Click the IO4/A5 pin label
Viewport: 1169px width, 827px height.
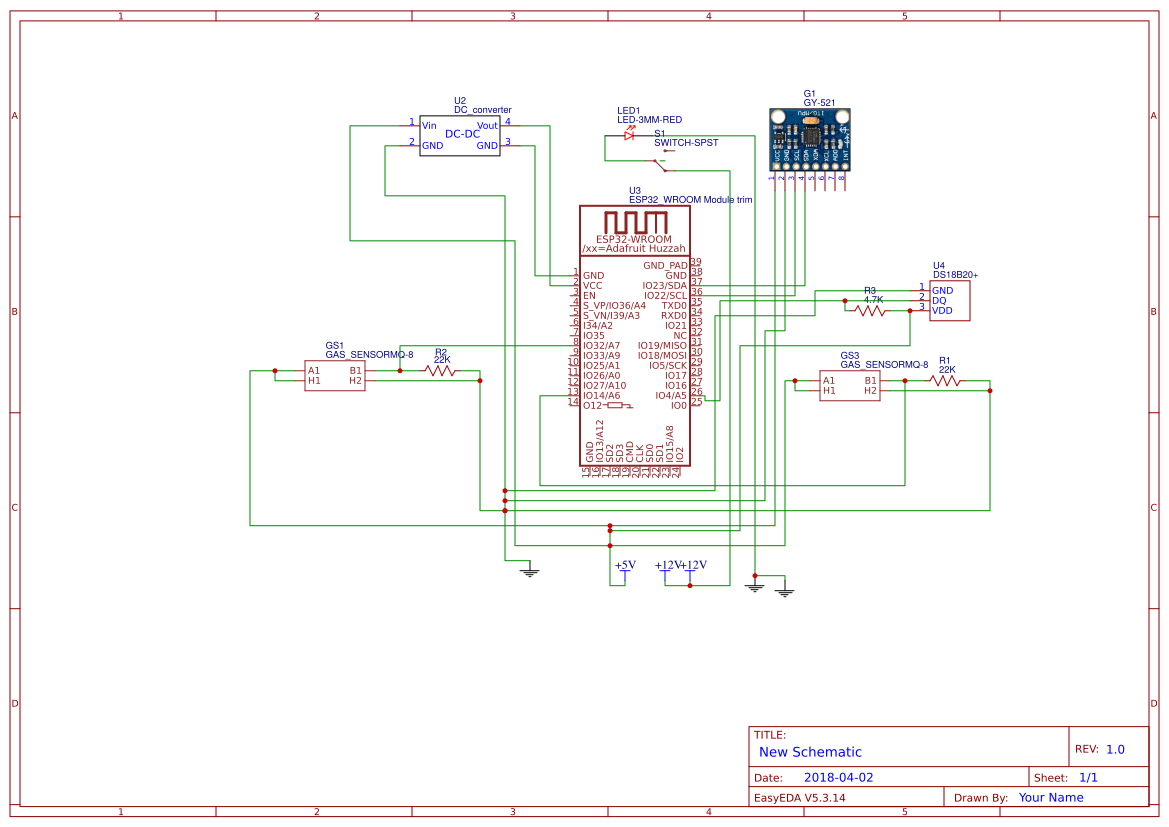tap(671, 396)
